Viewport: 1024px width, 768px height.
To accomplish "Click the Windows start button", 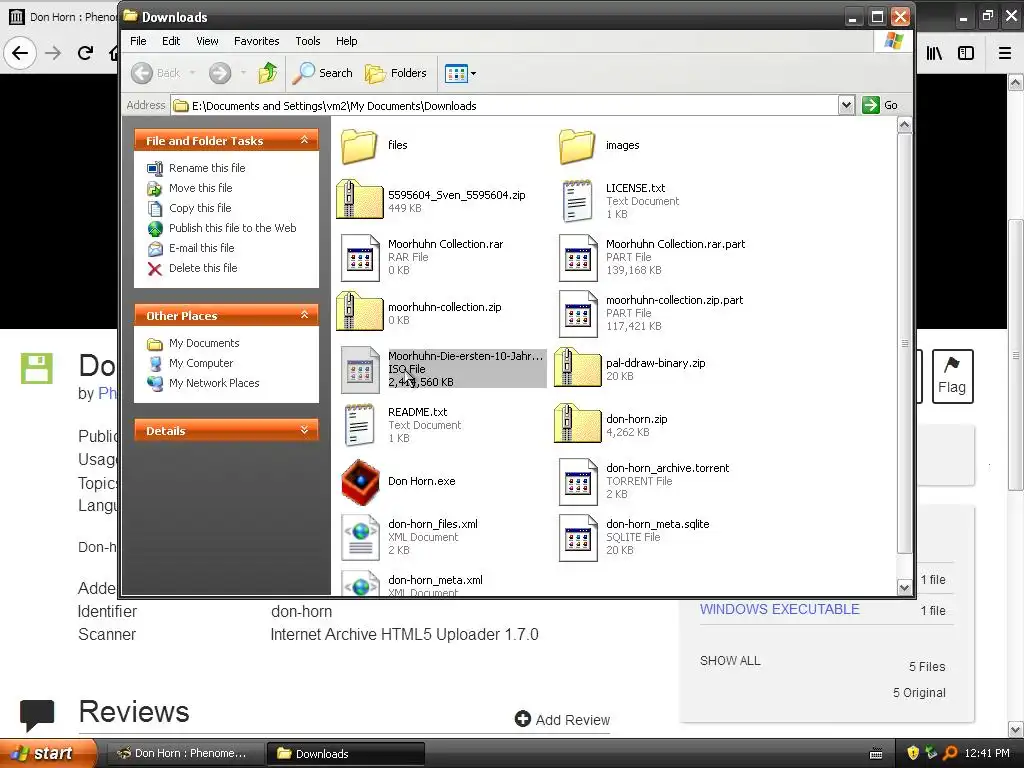I will pyautogui.click(x=47, y=753).
